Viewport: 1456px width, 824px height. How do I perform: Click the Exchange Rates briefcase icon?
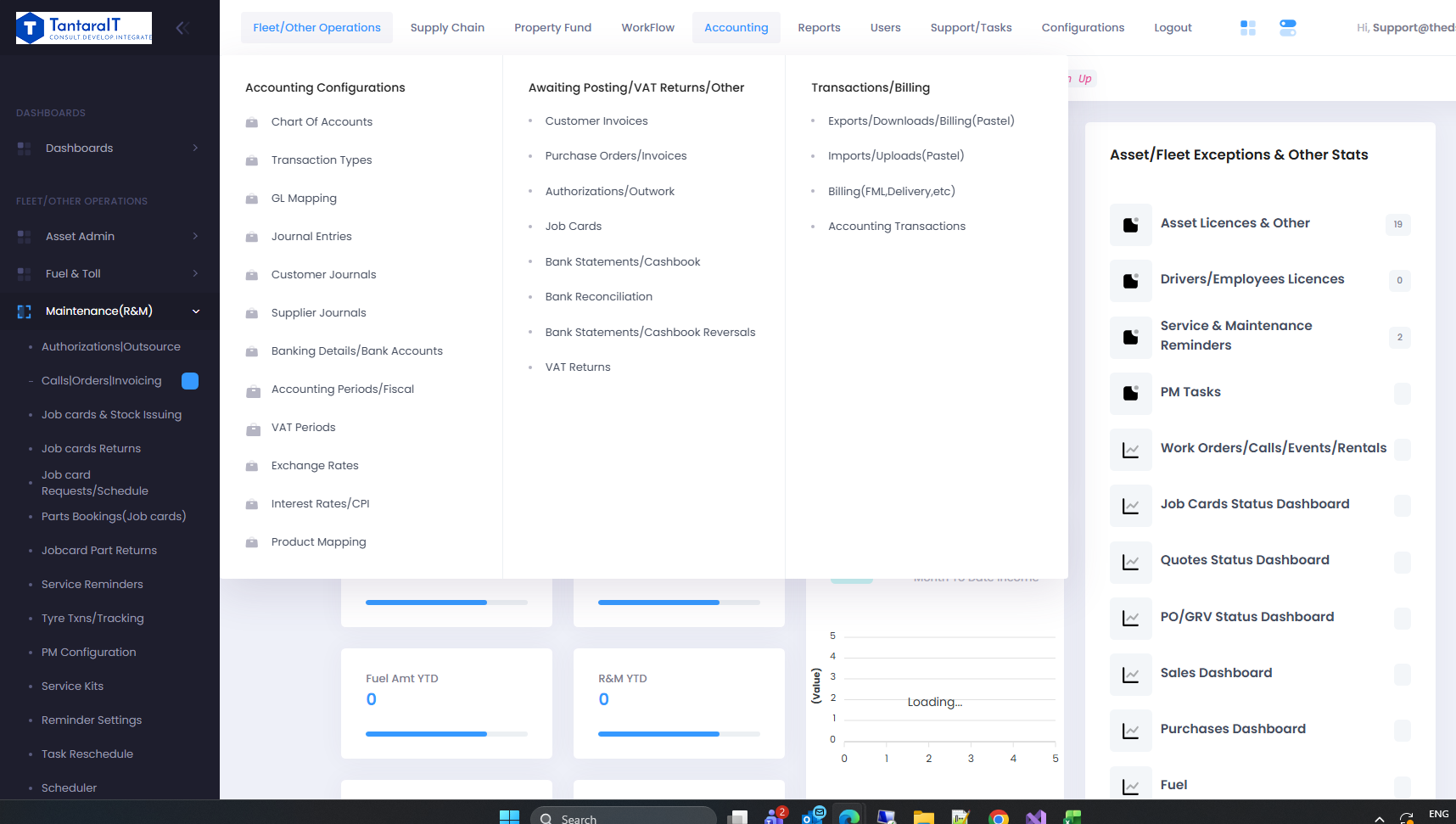[252, 466]
